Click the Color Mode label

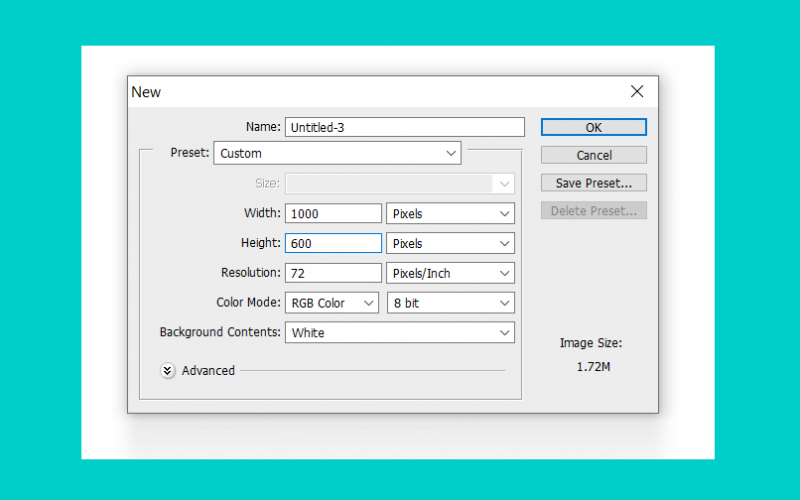(x=248, y=303)
